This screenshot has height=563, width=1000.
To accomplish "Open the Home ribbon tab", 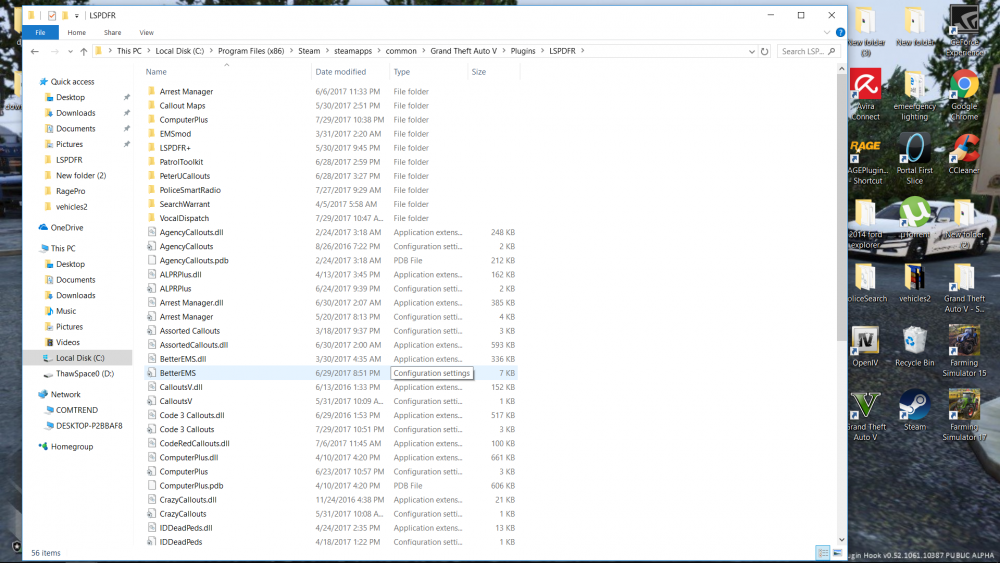I will coord(77,33).
